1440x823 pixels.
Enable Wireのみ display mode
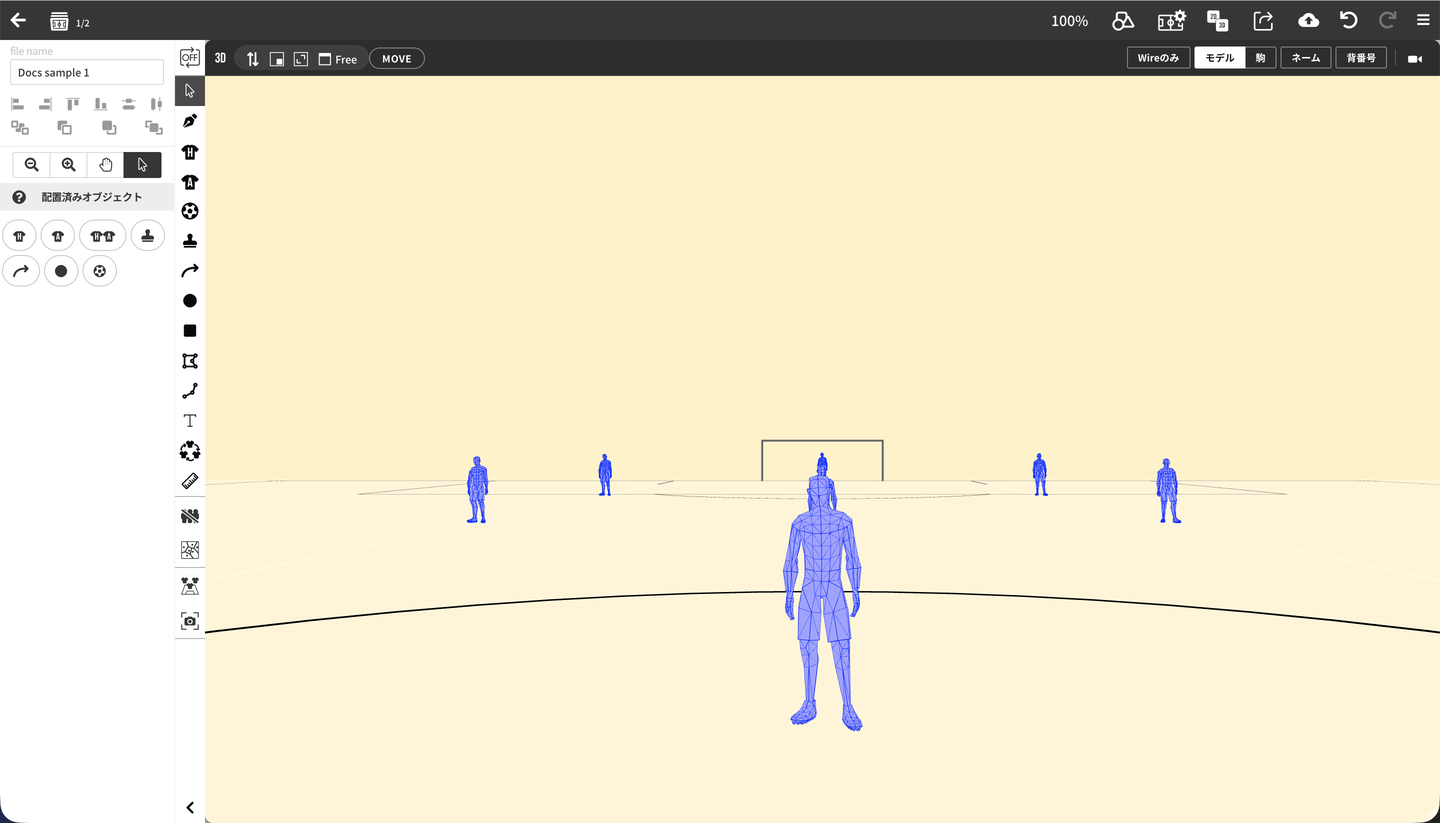pyautogui.click(x=1158, y=58)
